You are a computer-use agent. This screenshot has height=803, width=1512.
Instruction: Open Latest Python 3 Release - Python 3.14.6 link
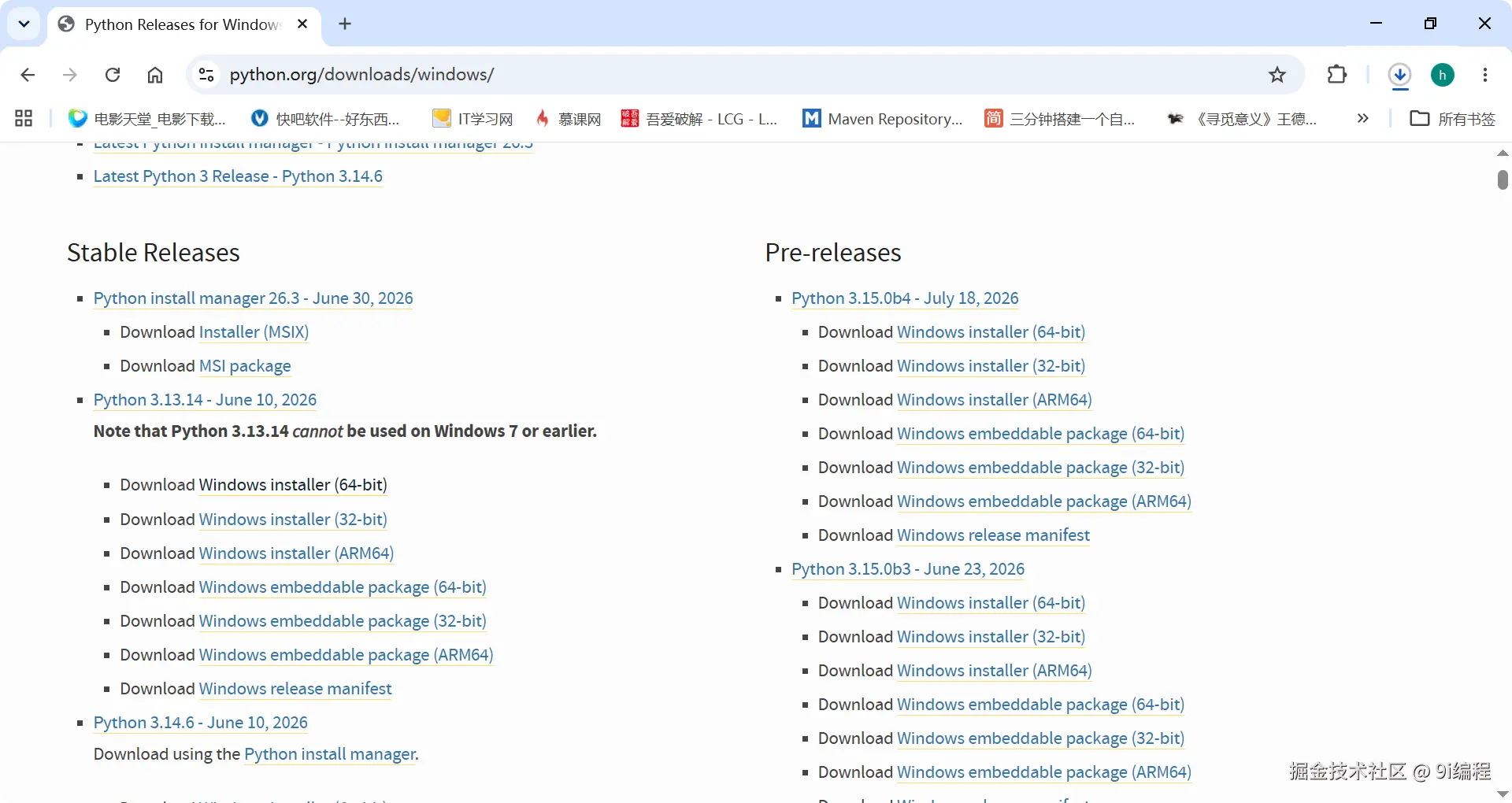tap(238, 176)
